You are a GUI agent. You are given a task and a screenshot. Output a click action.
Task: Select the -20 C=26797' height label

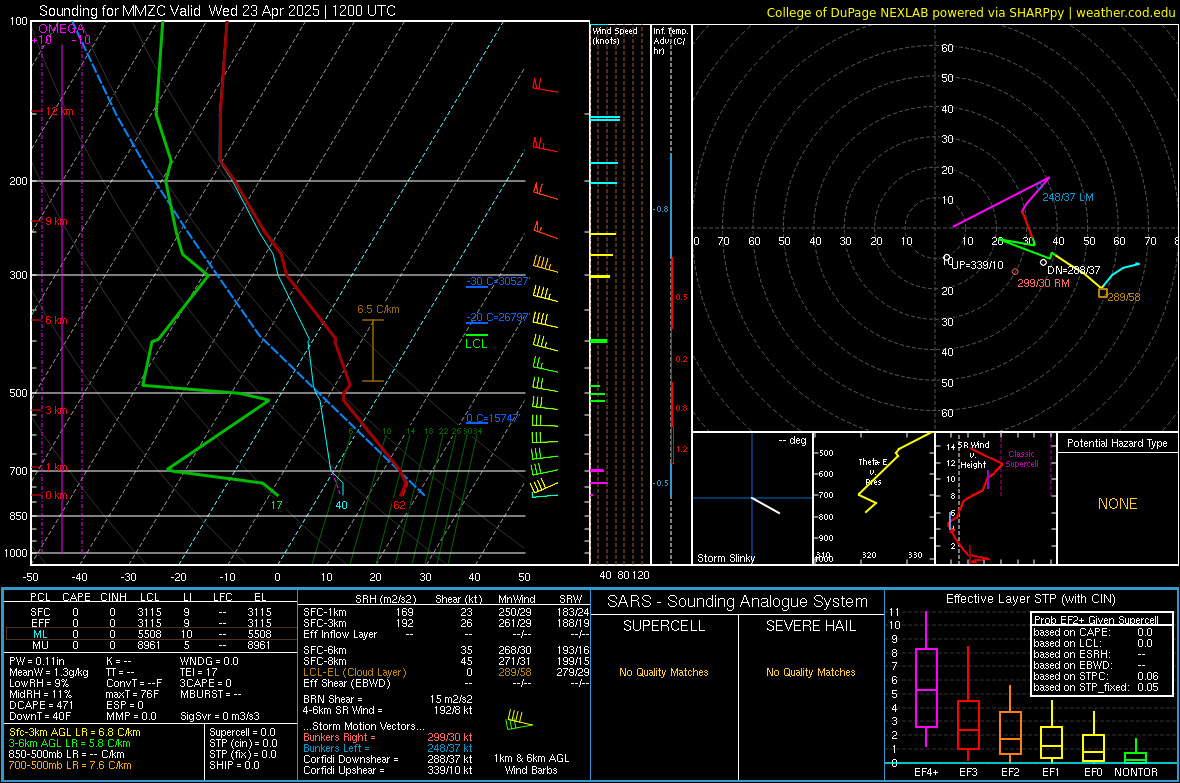tap(498, 317)
